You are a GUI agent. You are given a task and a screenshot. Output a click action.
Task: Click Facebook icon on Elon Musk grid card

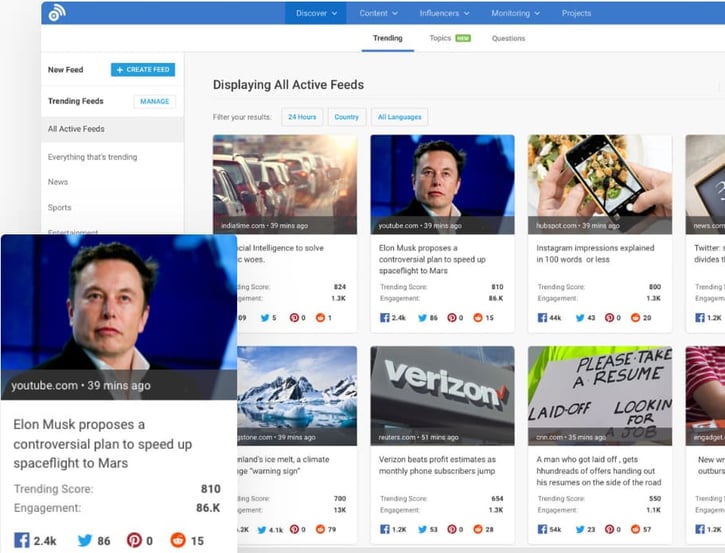(x=385, y=318)
